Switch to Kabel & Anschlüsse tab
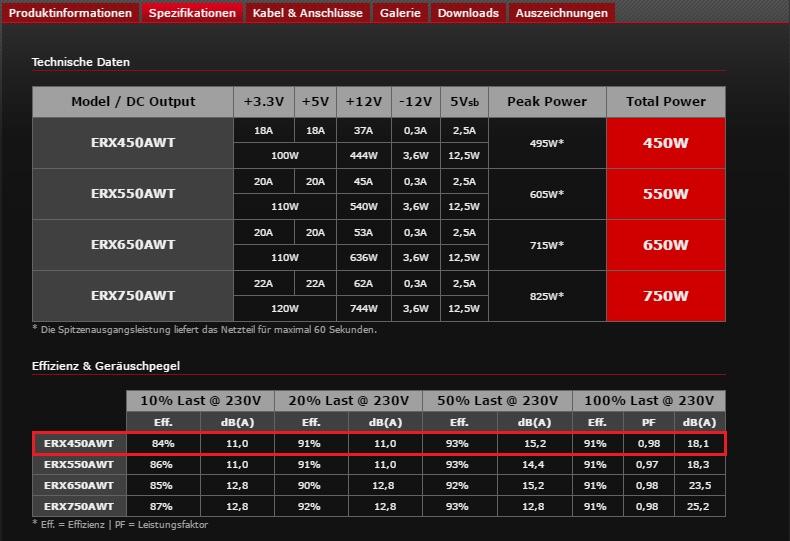 [x=307, y=13]
